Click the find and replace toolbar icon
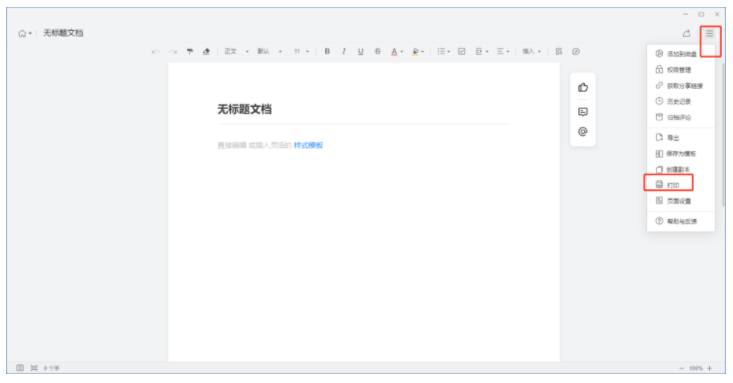Screen dimensions: 733x383 coord(559,51)
